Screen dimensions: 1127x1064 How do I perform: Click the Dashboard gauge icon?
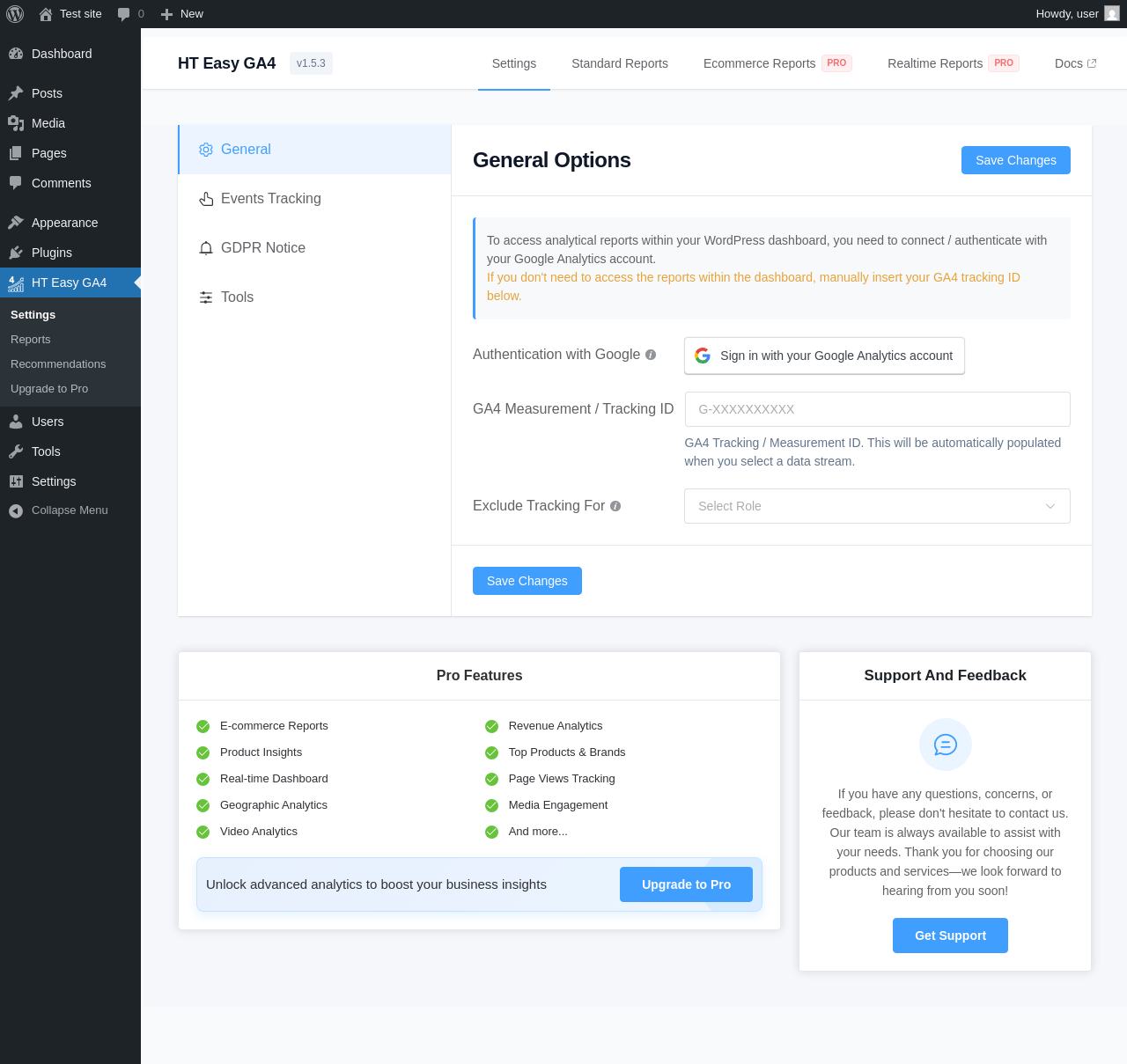point(16,54)
